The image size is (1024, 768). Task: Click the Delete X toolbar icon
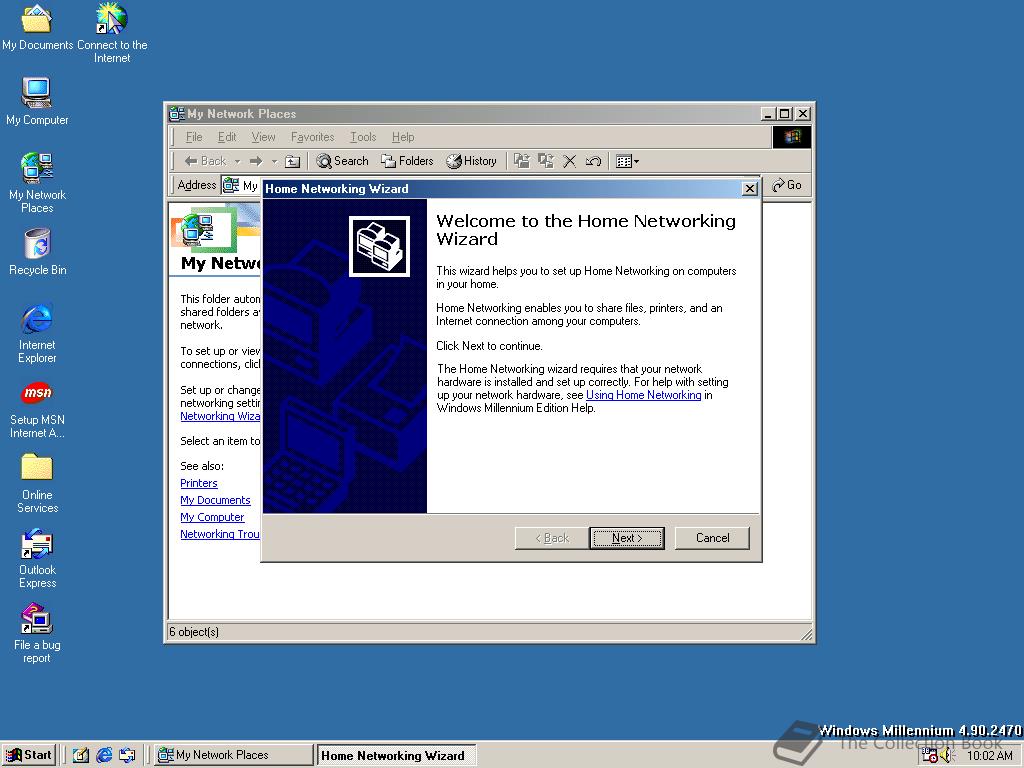(x=569, y=161)
